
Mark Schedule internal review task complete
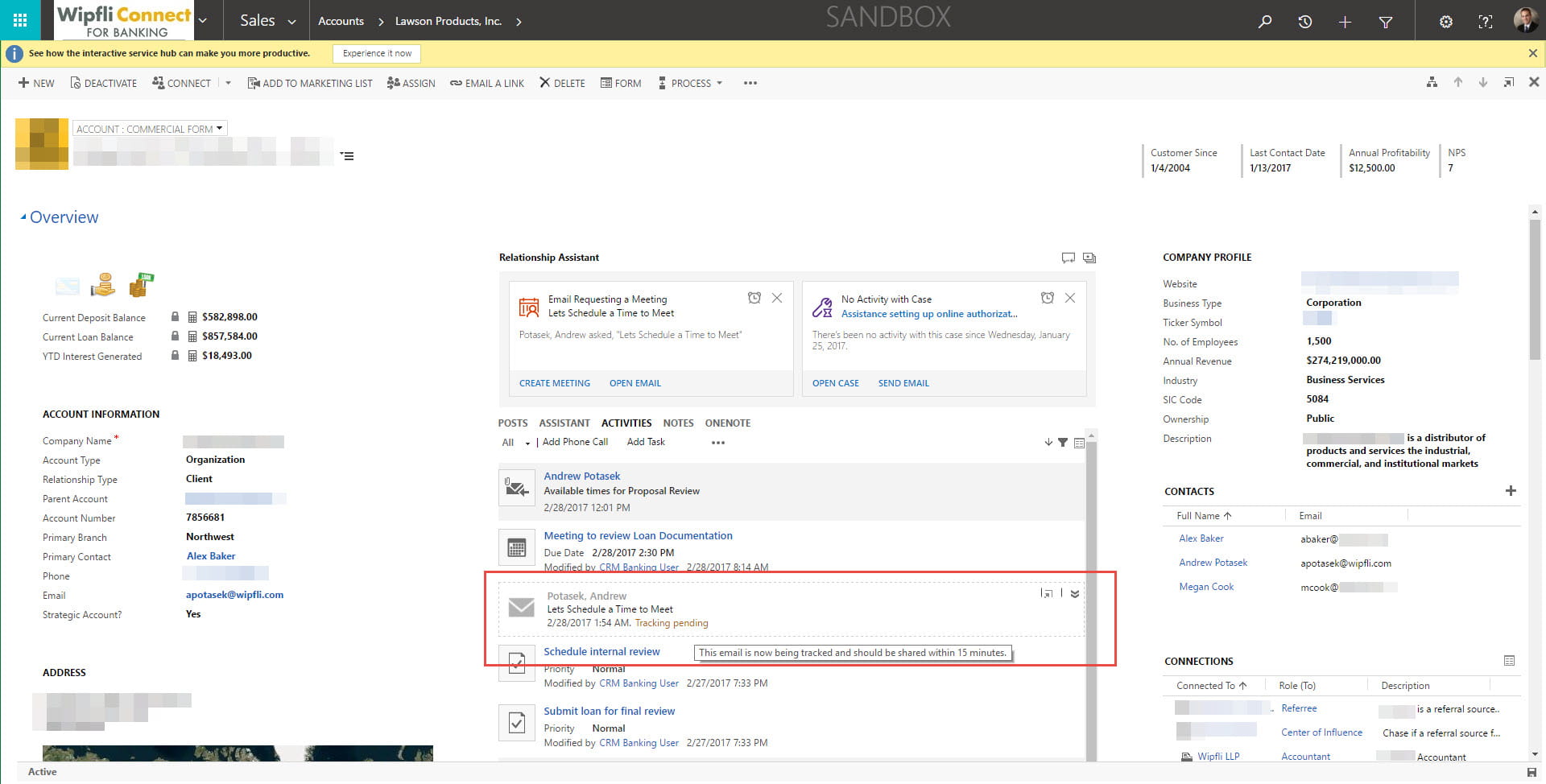pyautogui.click(x=517, y=664)
